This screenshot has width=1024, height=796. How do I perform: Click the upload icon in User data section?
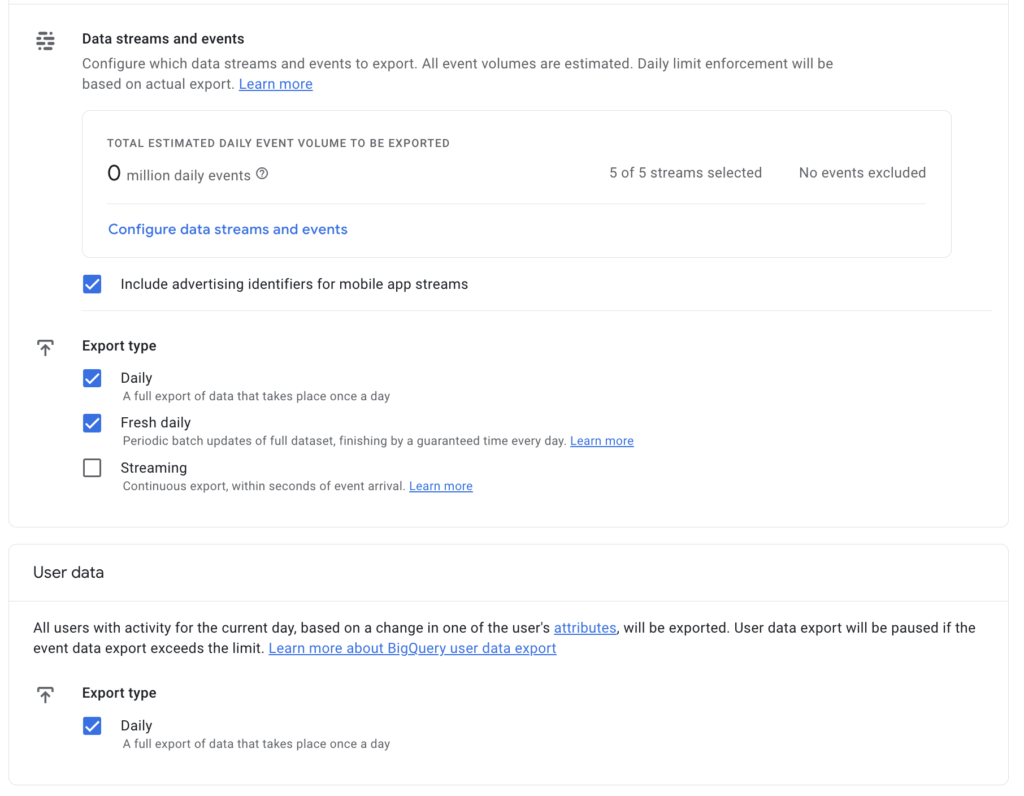pyautogui.click(x=45, y=694)
